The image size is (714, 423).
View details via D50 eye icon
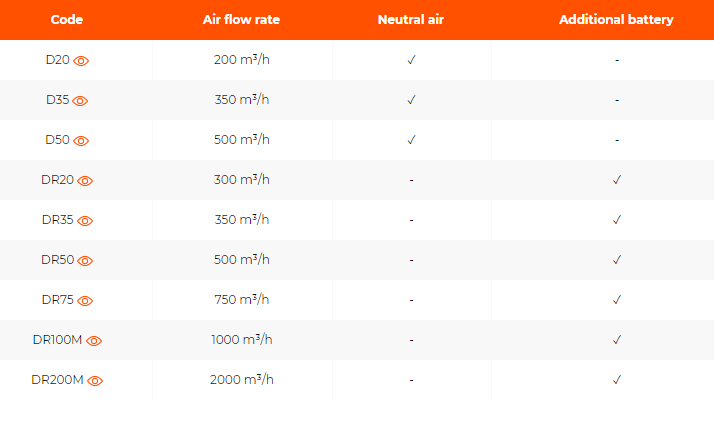pos(81,140)
